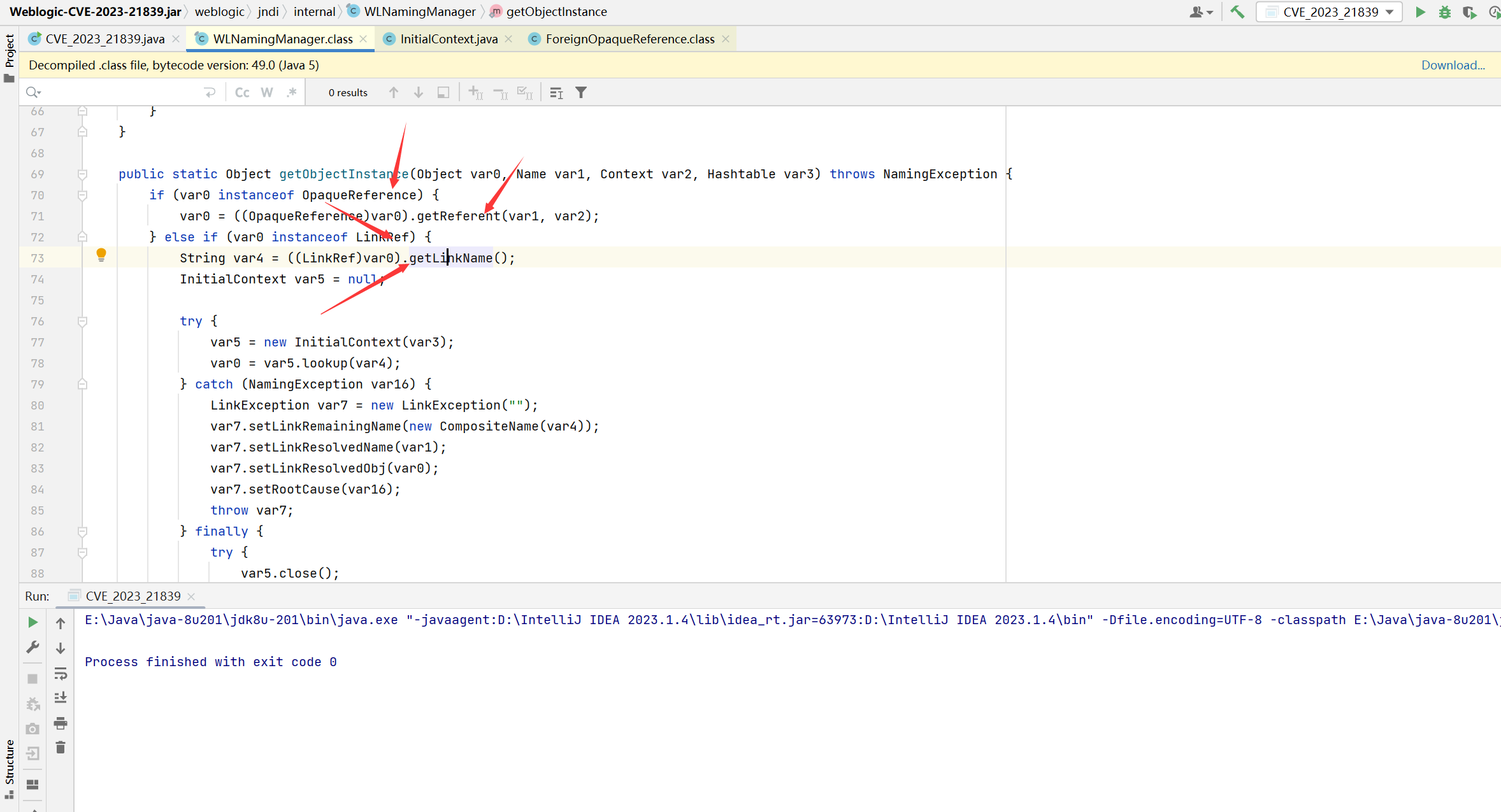Toggle scroll to end in console

coord(61,698)
